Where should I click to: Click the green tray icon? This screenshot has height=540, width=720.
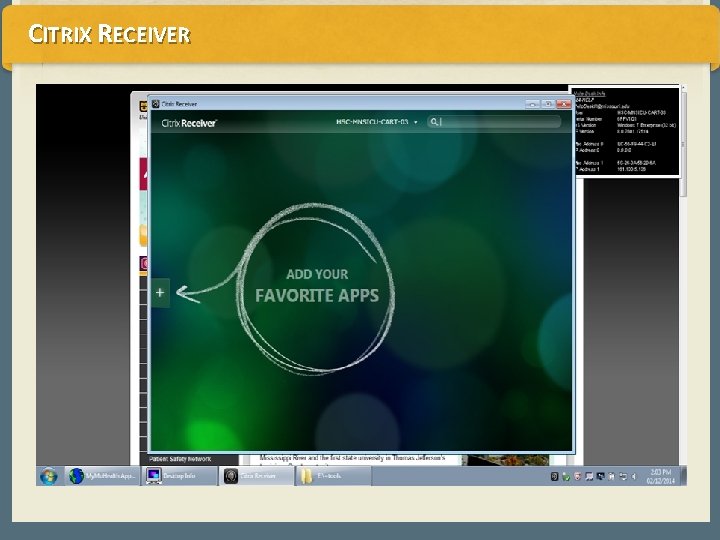pyautogui.click(x=566, y=477)
